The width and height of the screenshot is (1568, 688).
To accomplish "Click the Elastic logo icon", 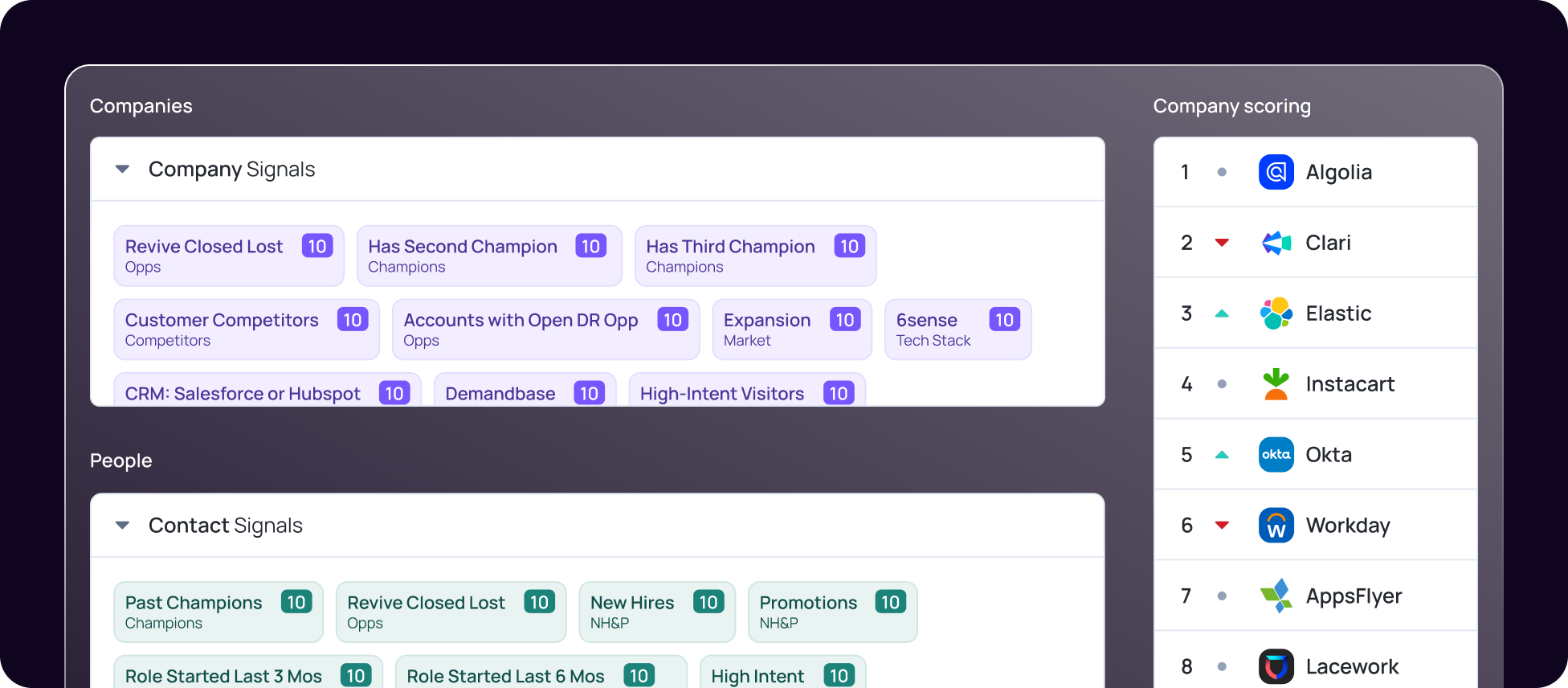I will point(1276,313).
